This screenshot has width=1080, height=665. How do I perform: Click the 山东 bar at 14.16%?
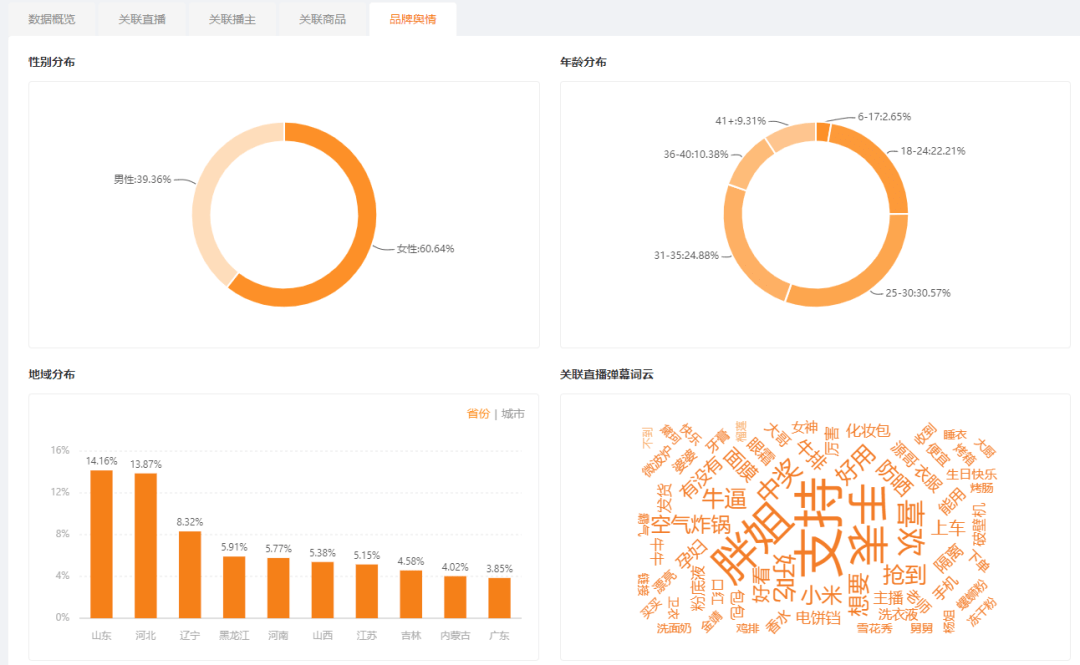(101, 544)
